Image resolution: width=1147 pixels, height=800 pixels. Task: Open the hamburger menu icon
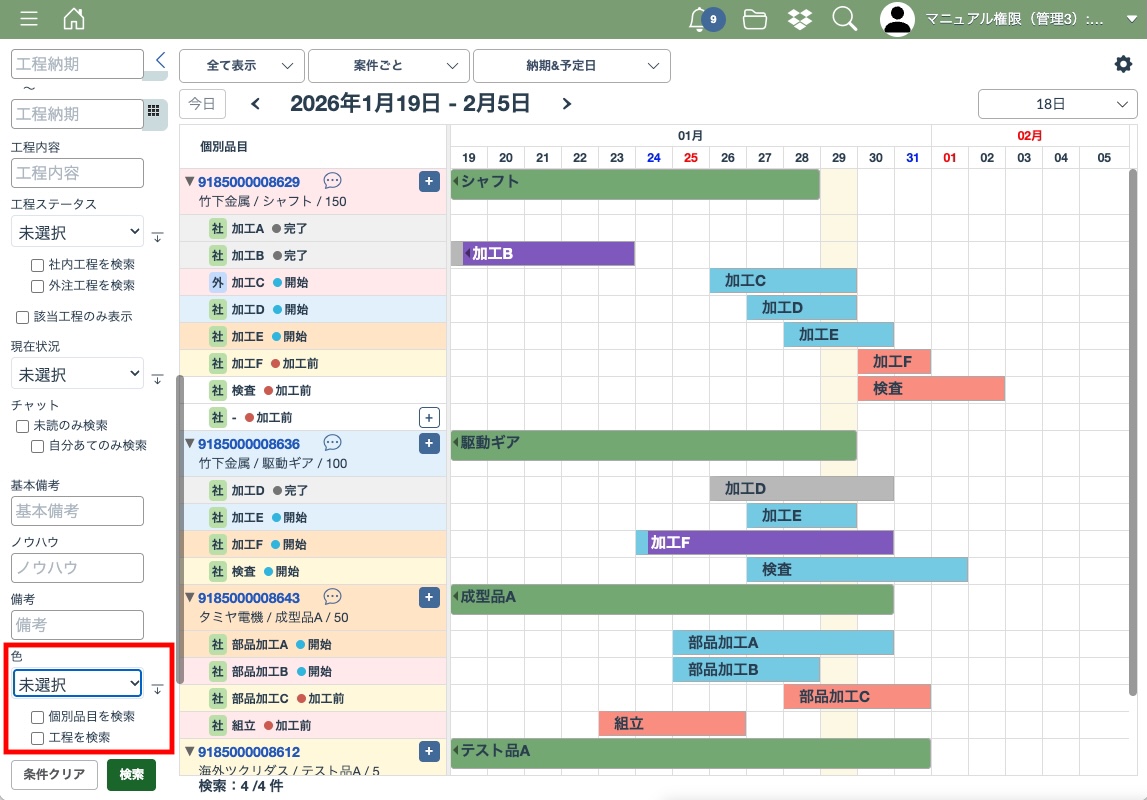[29, 19]
